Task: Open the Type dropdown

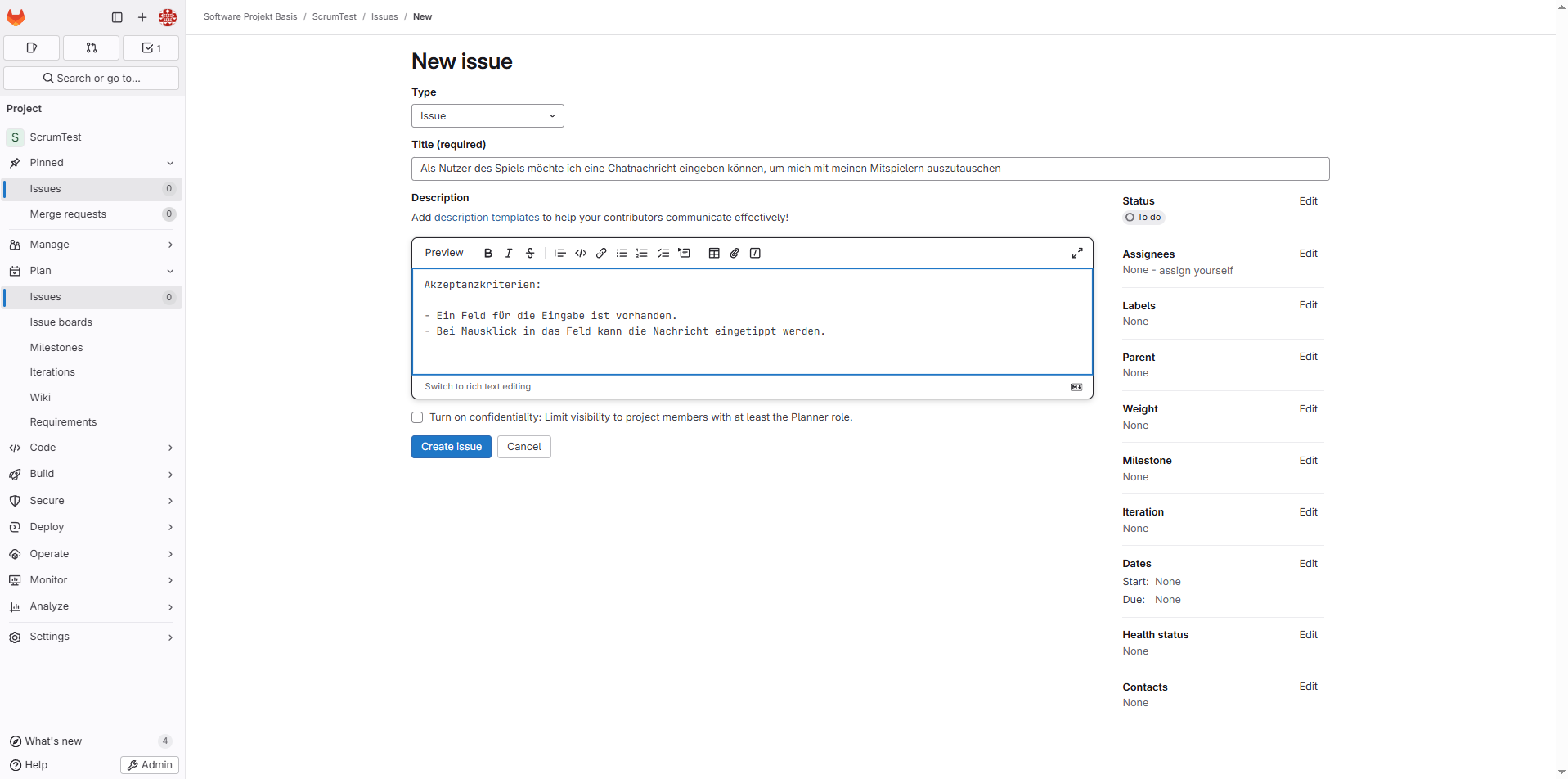Action: (x=487, y=116)
